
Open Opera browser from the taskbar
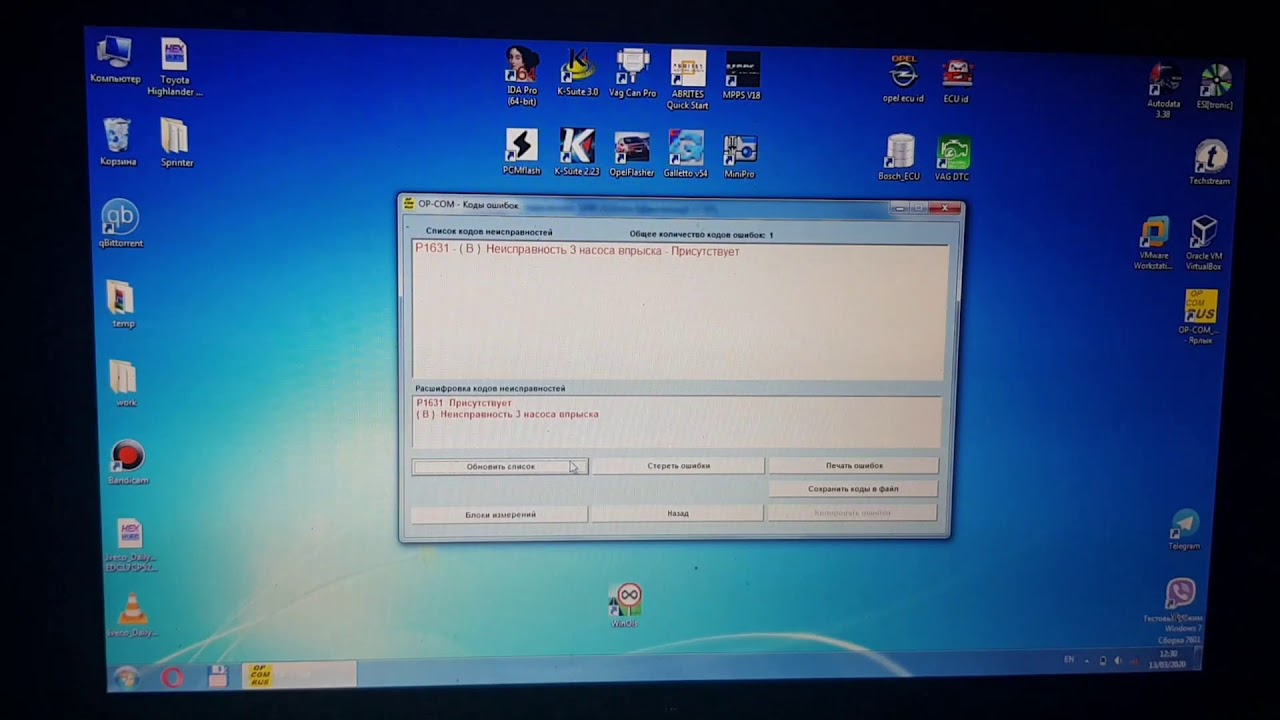pyautogui.click(x=172, y=678)
